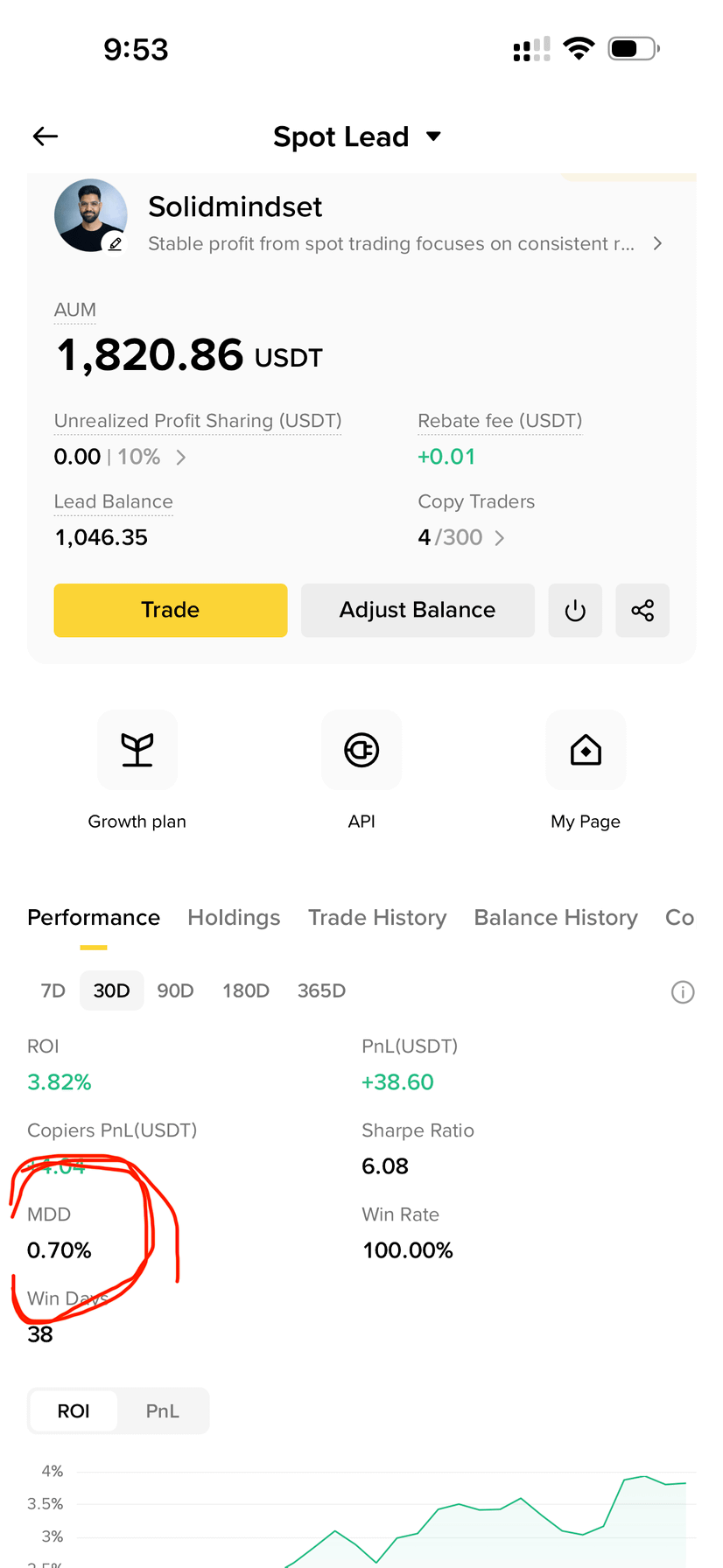This screenshot has height=1568, width=723.
Task: Tap the performance info icon
Action: [x=683, y=991]
